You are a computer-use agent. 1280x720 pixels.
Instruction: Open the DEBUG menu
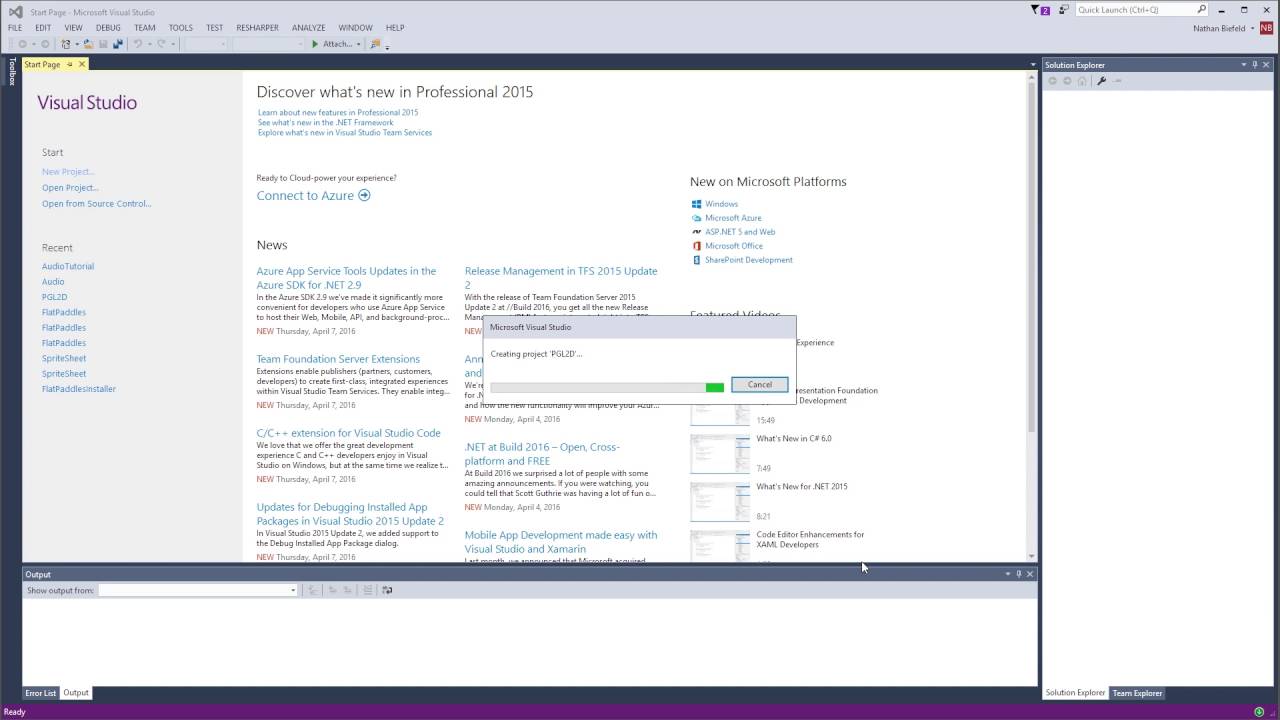tap(108, 28)
